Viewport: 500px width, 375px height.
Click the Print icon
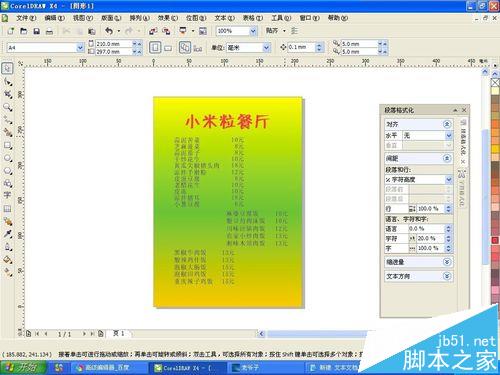click(x=49, y=31)
